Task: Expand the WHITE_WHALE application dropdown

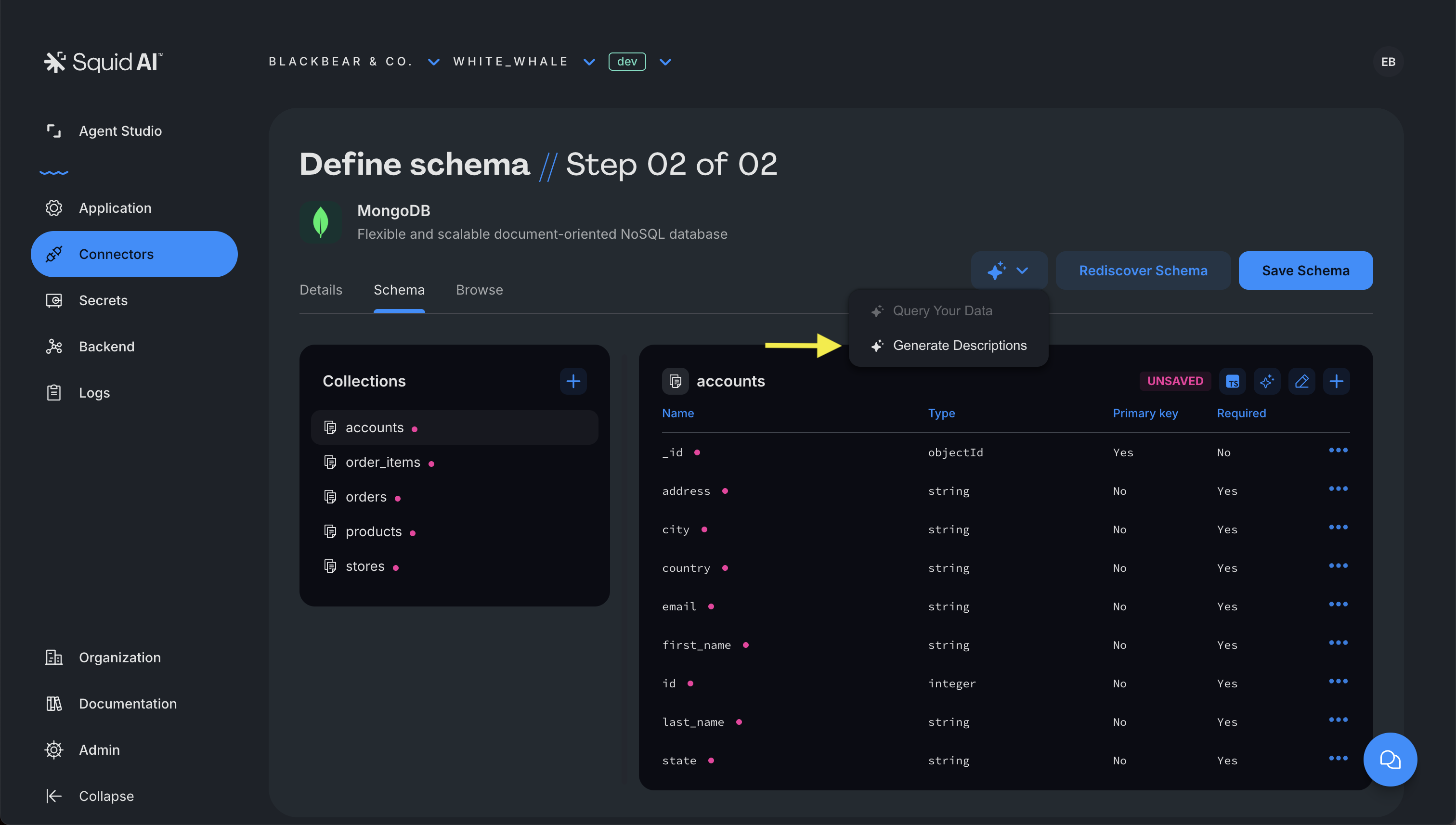Action: pyautogui.click(x=589, y=62)
